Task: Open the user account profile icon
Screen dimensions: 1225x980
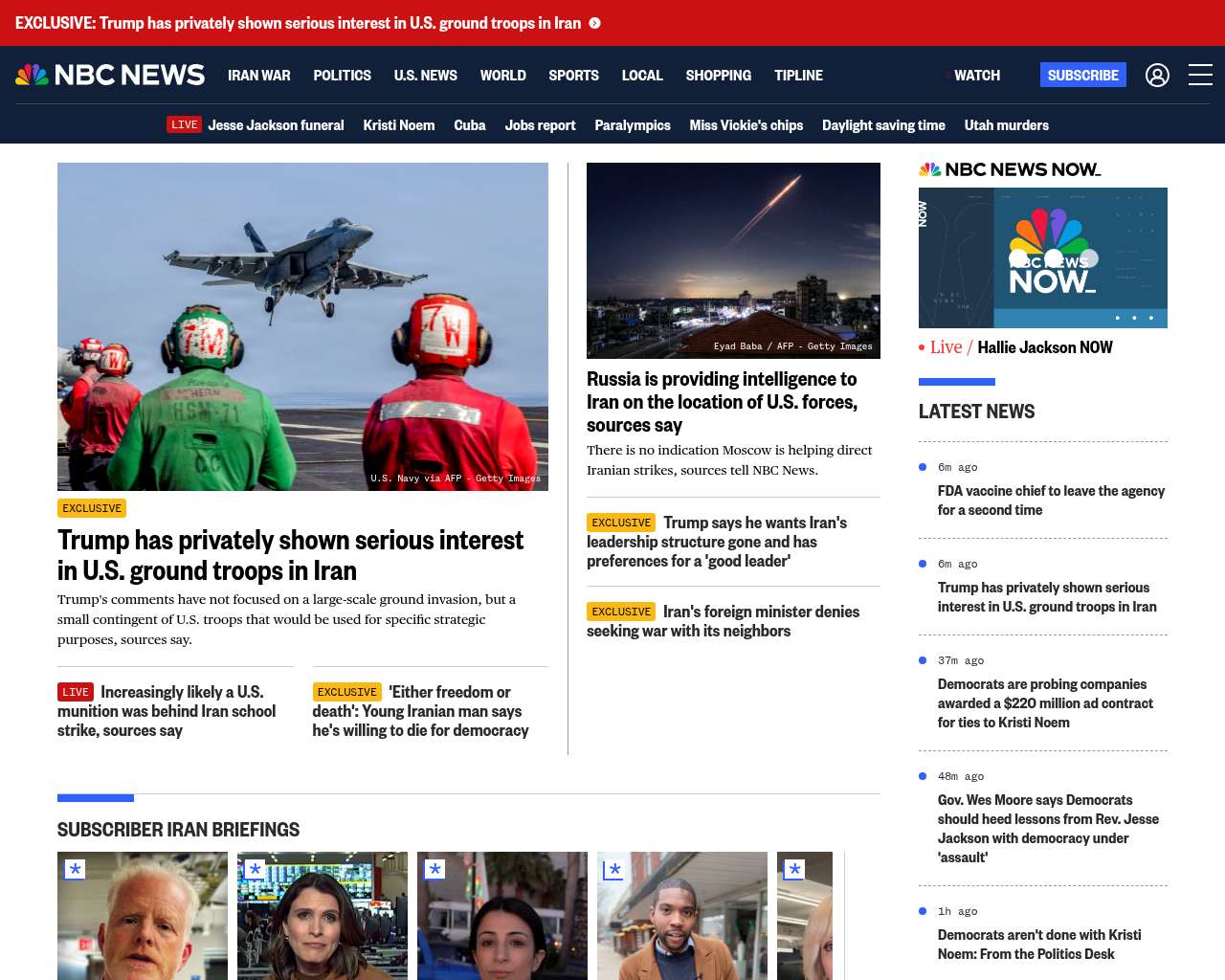Action: click(1157, 75)
